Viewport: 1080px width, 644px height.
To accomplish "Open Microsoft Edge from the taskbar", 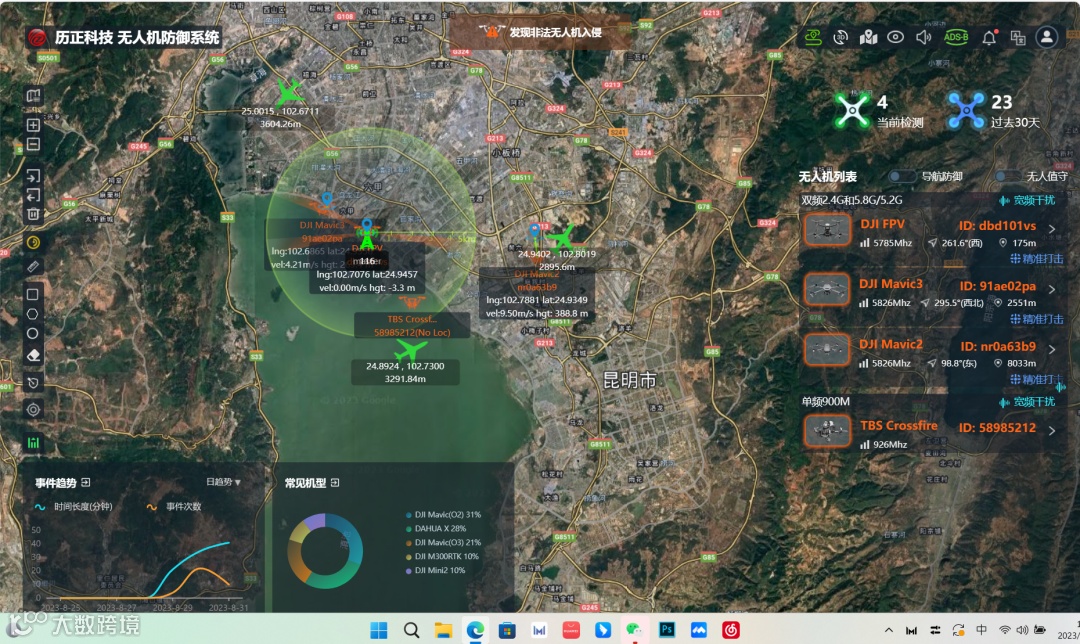I will click(475, 630).
